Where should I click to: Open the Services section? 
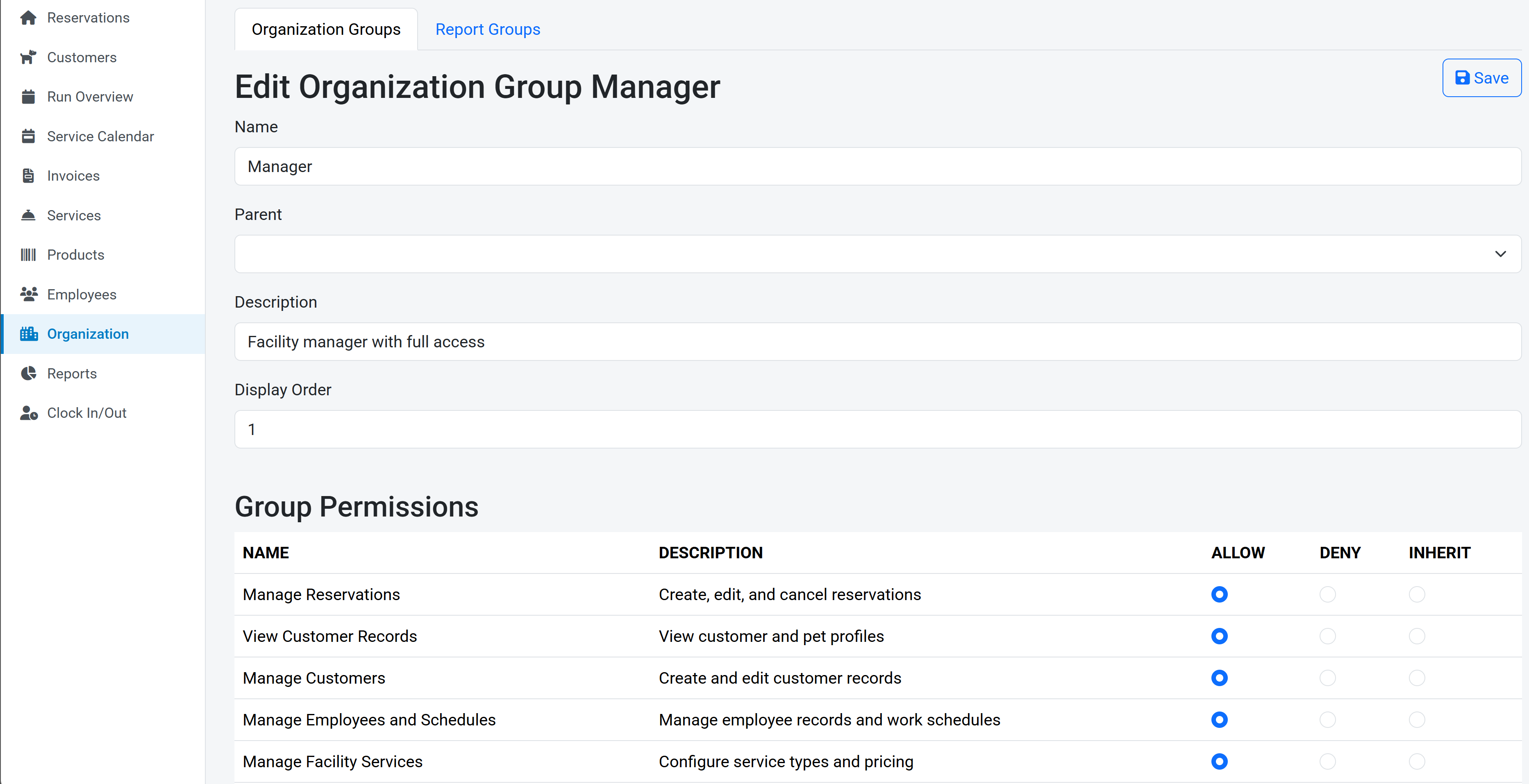click(103, 215)
